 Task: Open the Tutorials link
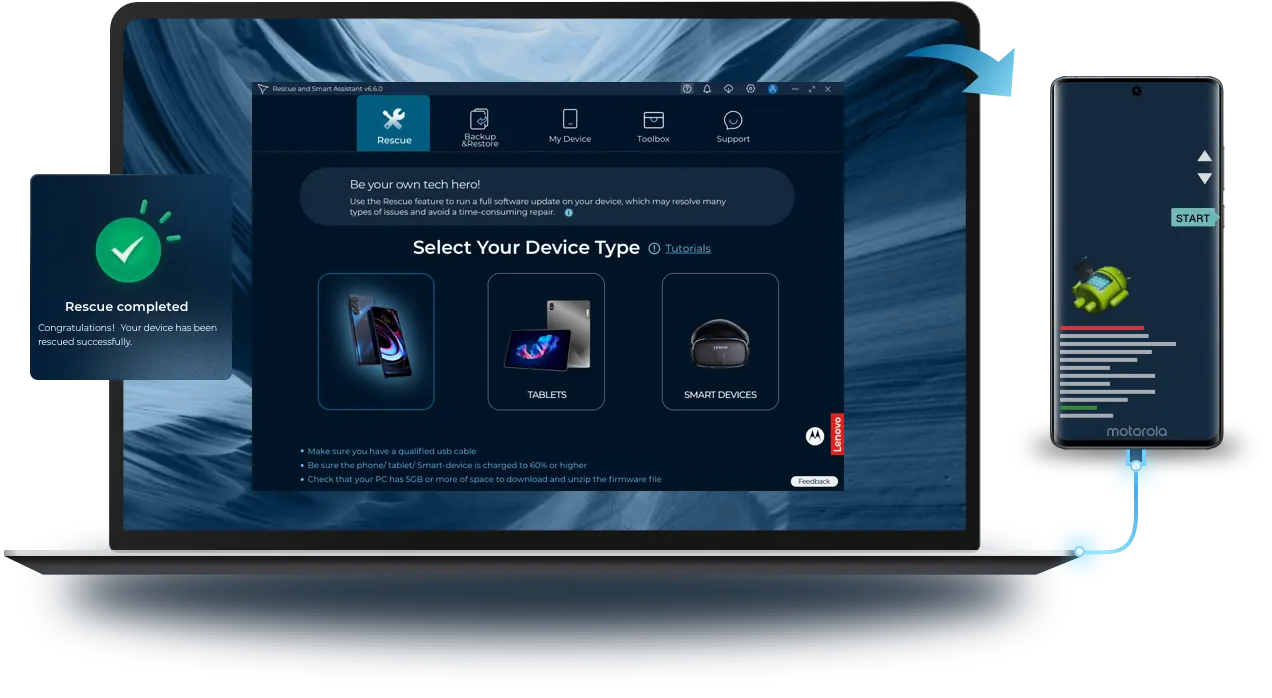coord(688,248)
